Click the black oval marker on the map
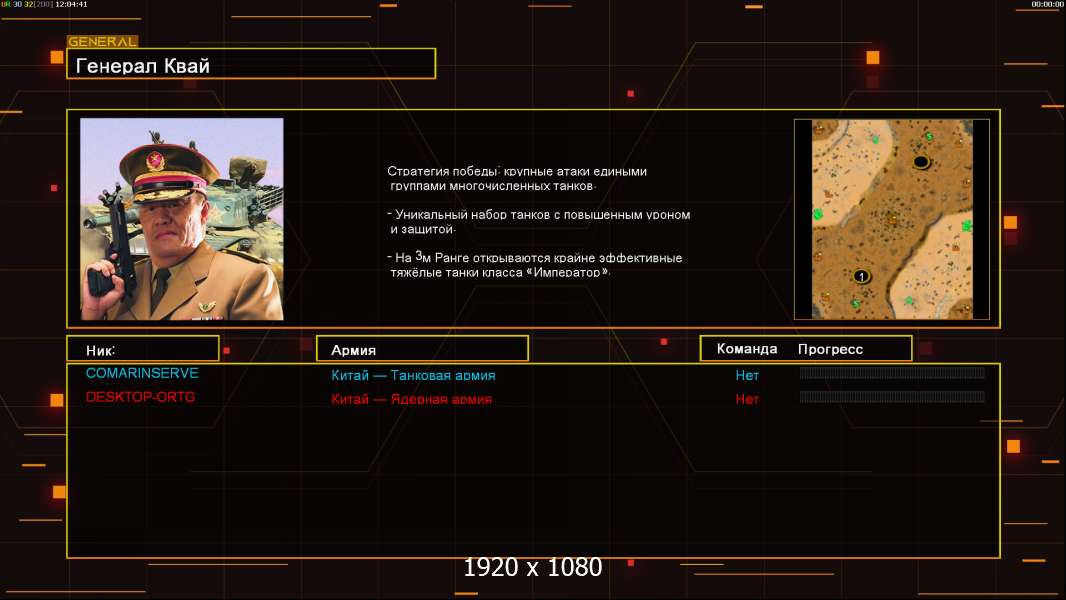Image resolution: width=1066 pixels, height=600 pixels. point(921,162)
